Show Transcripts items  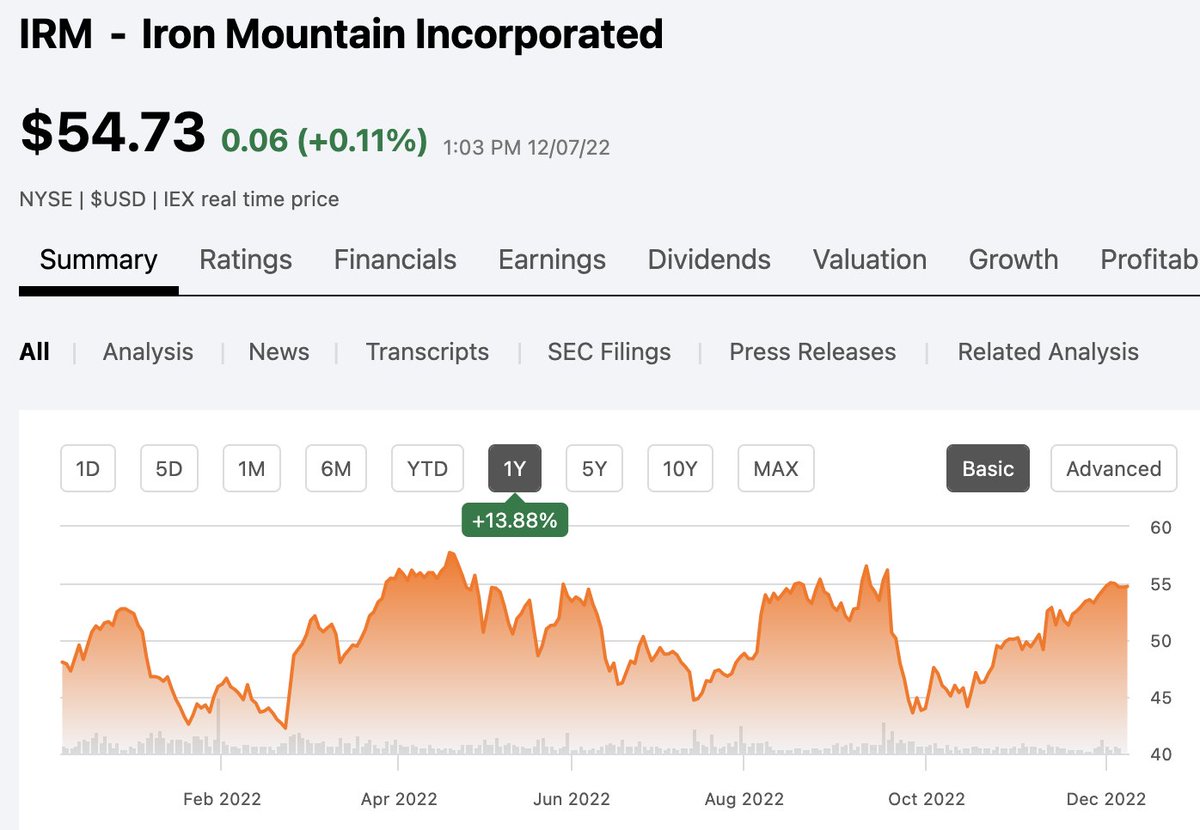[427, 352]
